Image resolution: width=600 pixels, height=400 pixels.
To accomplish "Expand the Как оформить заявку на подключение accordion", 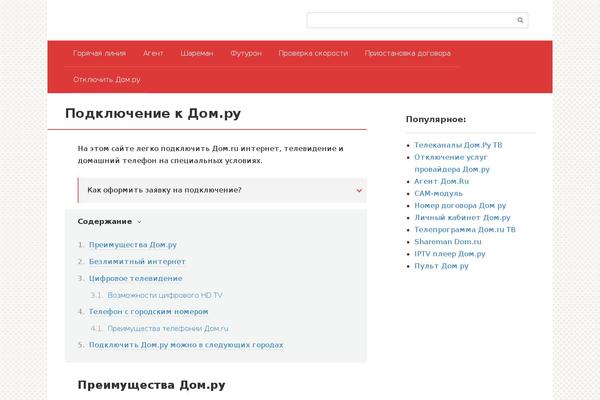I will point(222,190).
